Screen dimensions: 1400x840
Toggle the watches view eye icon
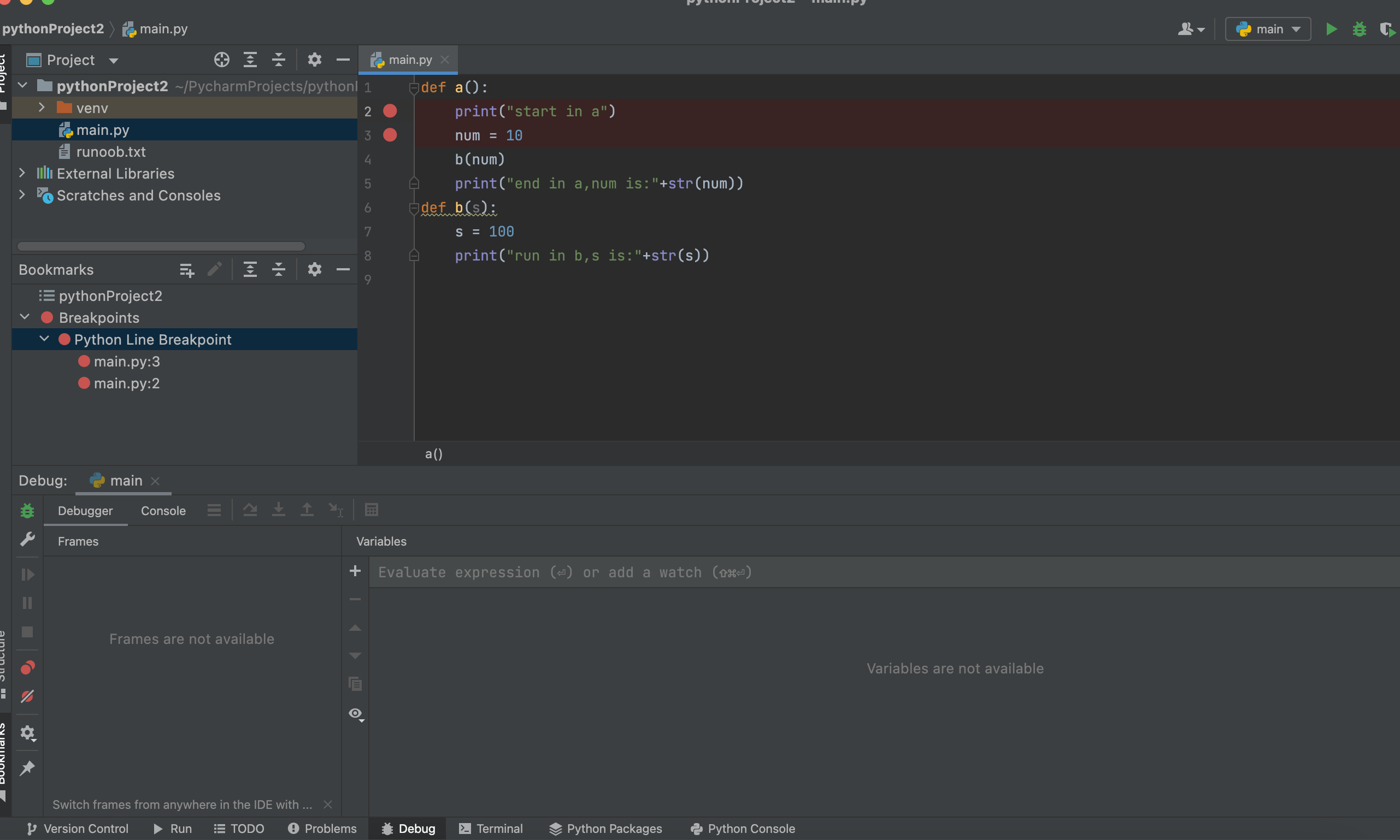click(x=356, y=714)
